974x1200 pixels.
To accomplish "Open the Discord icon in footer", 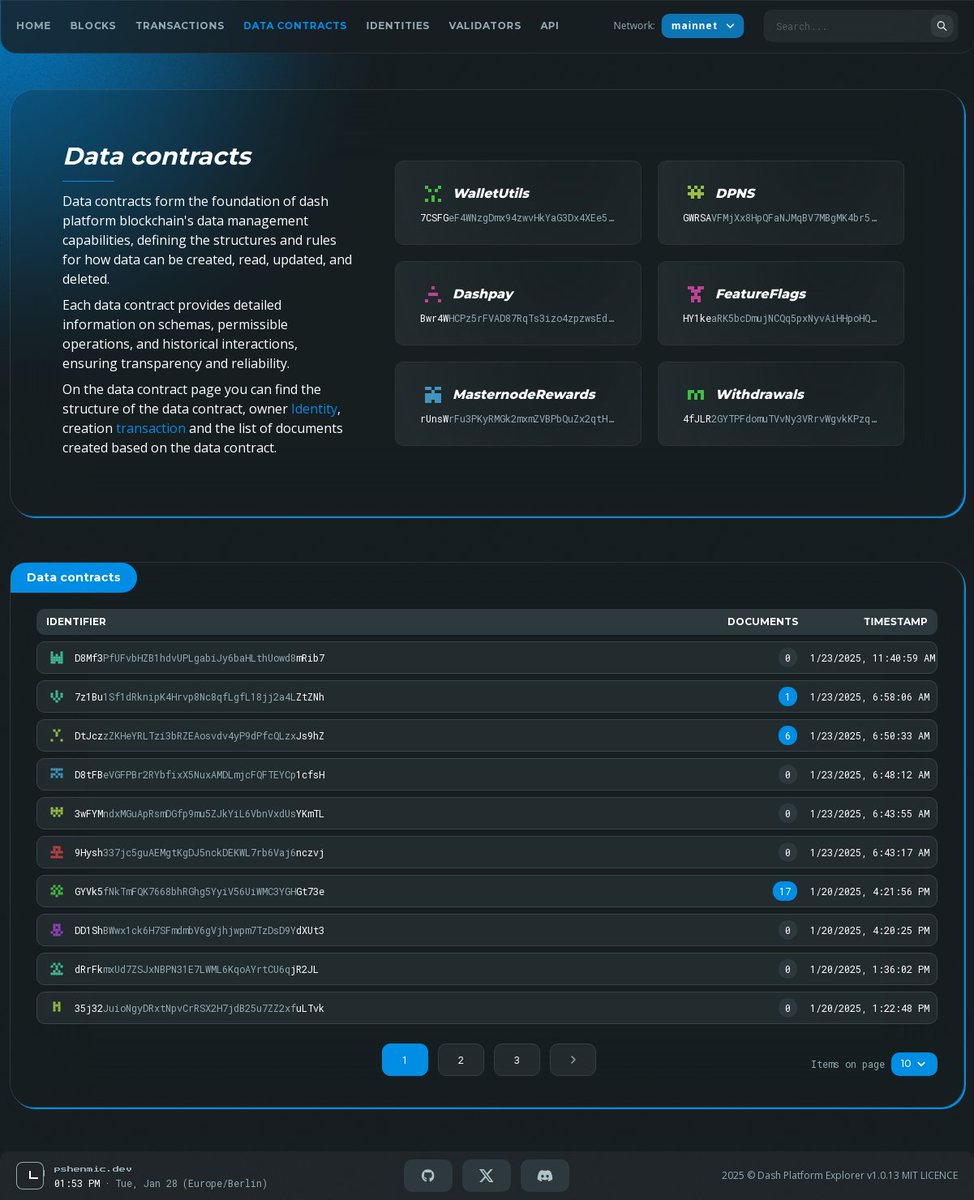I will pyautogui.click(x=544, y=1175).
